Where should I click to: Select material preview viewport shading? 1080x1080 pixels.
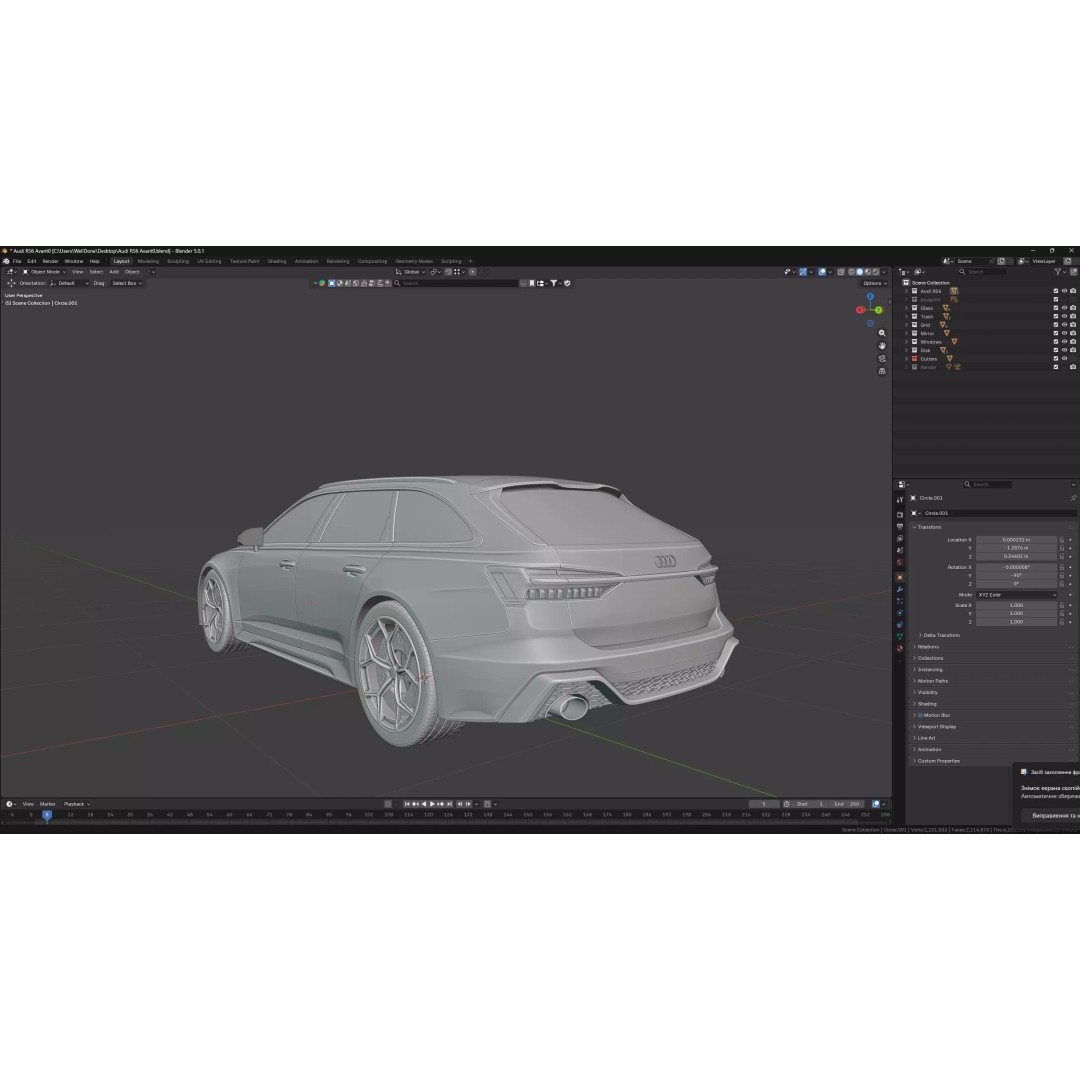[868, 272]
